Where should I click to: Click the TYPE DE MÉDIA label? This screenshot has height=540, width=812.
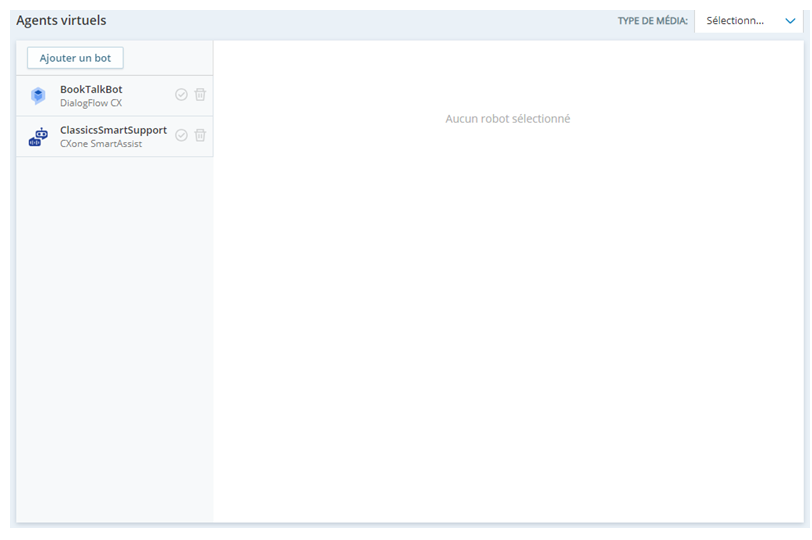(652, 21)
